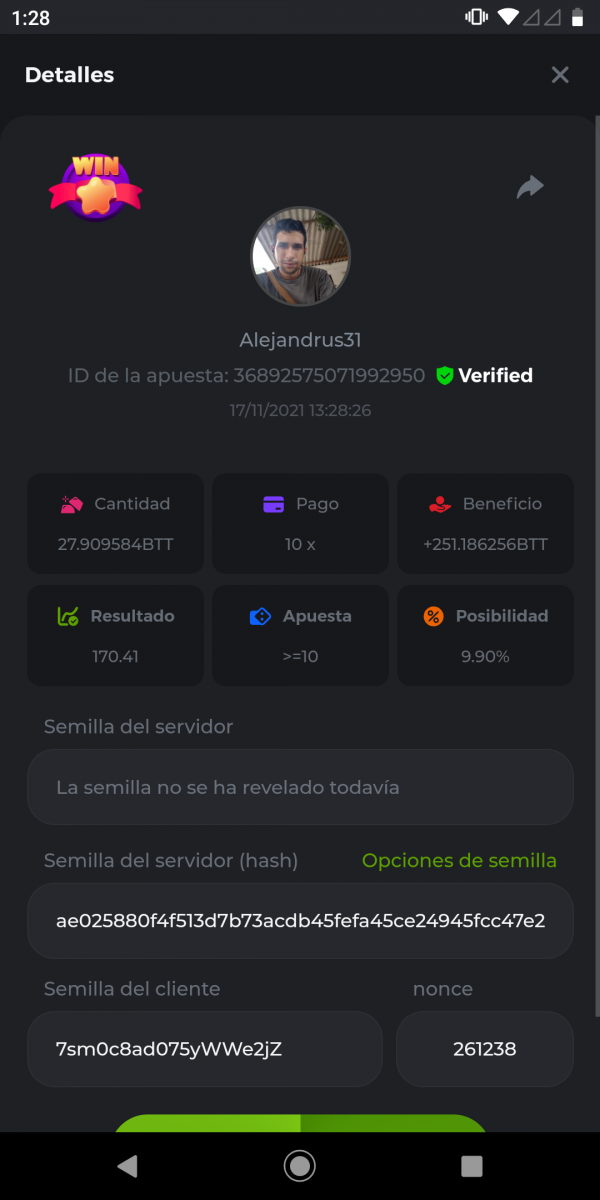600x1200 pixels.
Task: Tap the WIN badge icon
Action: click(96, 185)
